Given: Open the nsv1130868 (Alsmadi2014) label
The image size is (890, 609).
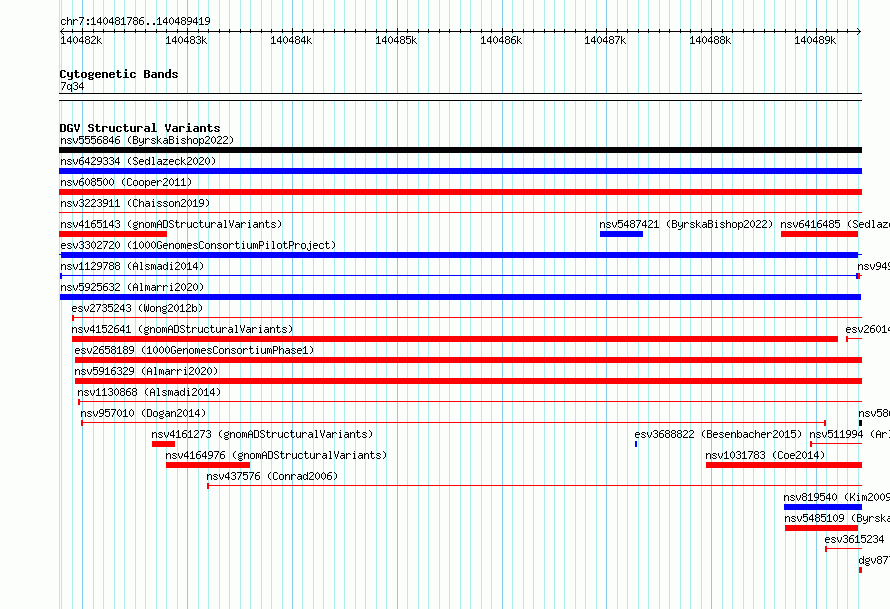Looking at the screenshot, I should pos(149,392).
